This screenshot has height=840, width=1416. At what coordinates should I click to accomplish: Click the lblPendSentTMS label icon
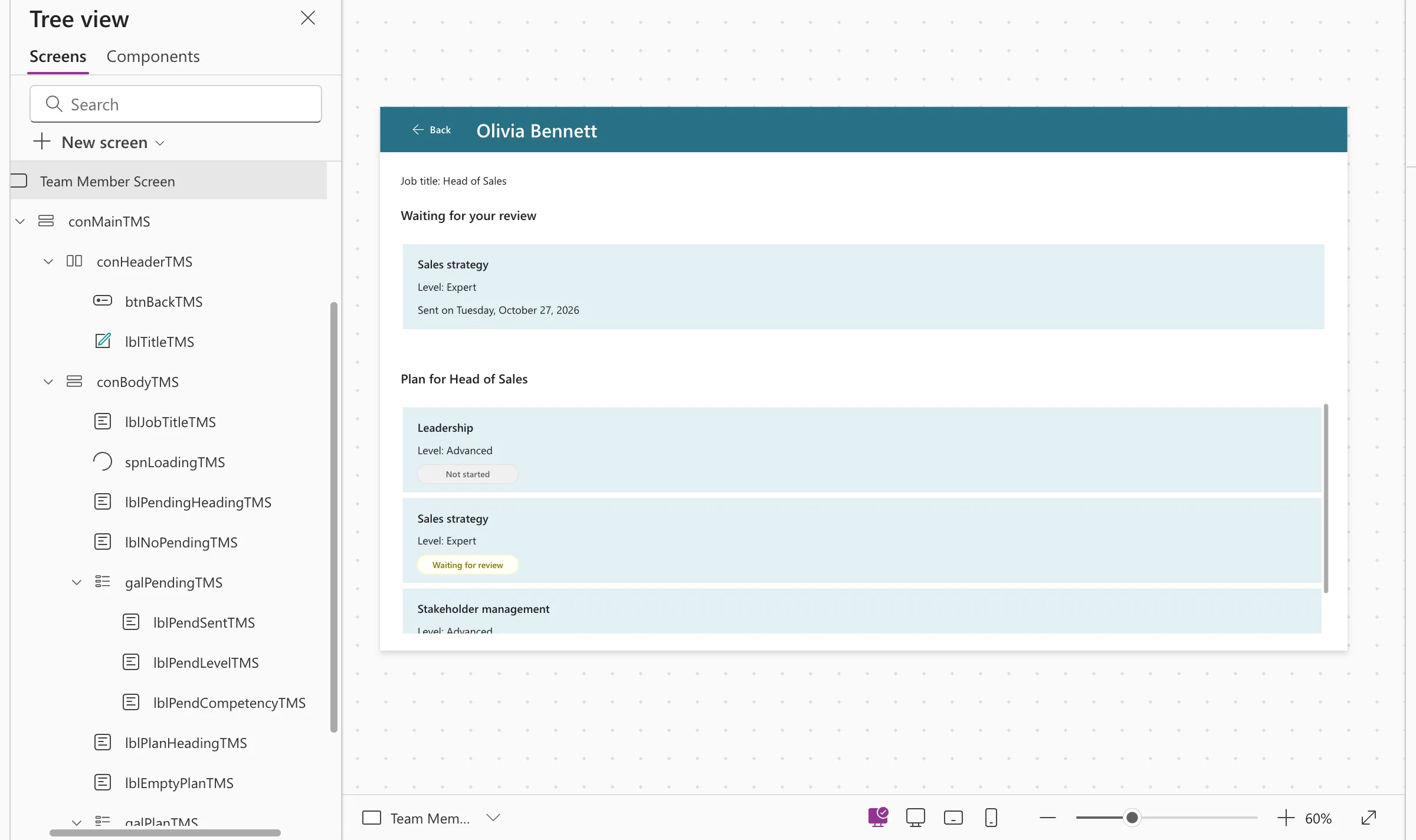[131, 622]
